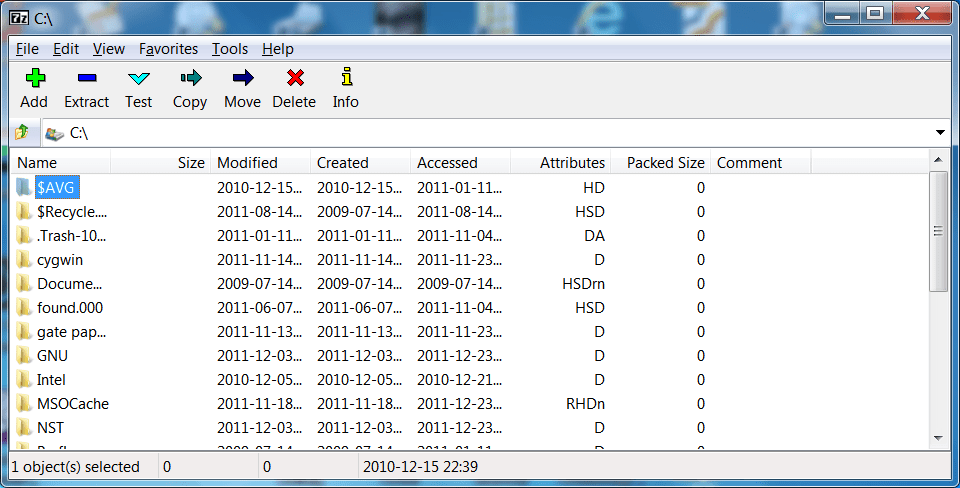
Task: Select the found.000 folder name
Action: click(70, 307)
